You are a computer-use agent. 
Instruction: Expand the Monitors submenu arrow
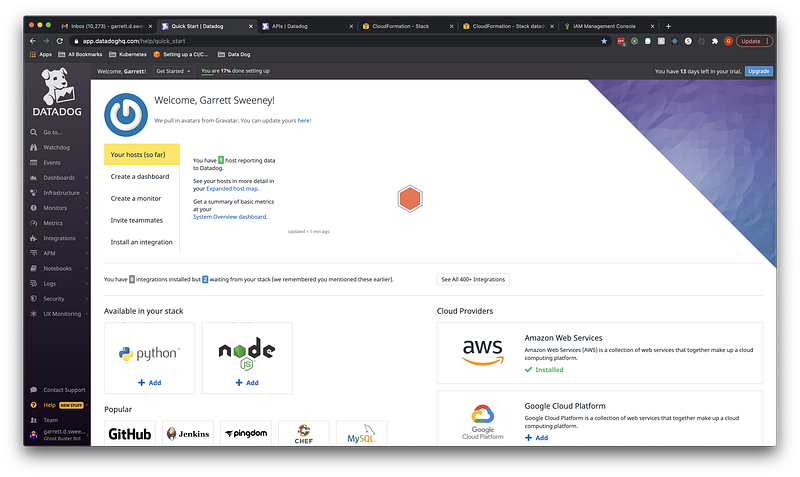pyautogui.click(x=87, y=208)
